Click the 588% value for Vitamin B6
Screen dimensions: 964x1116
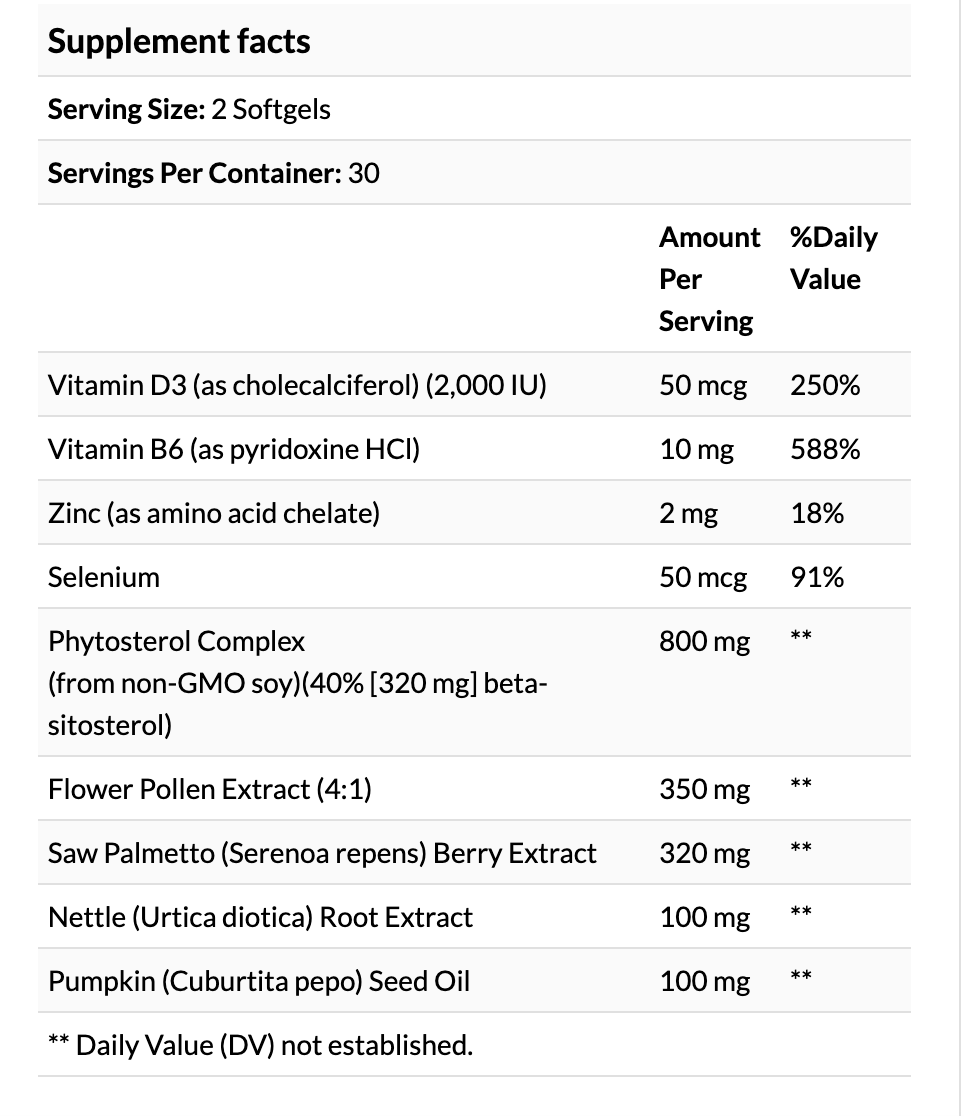825,449
